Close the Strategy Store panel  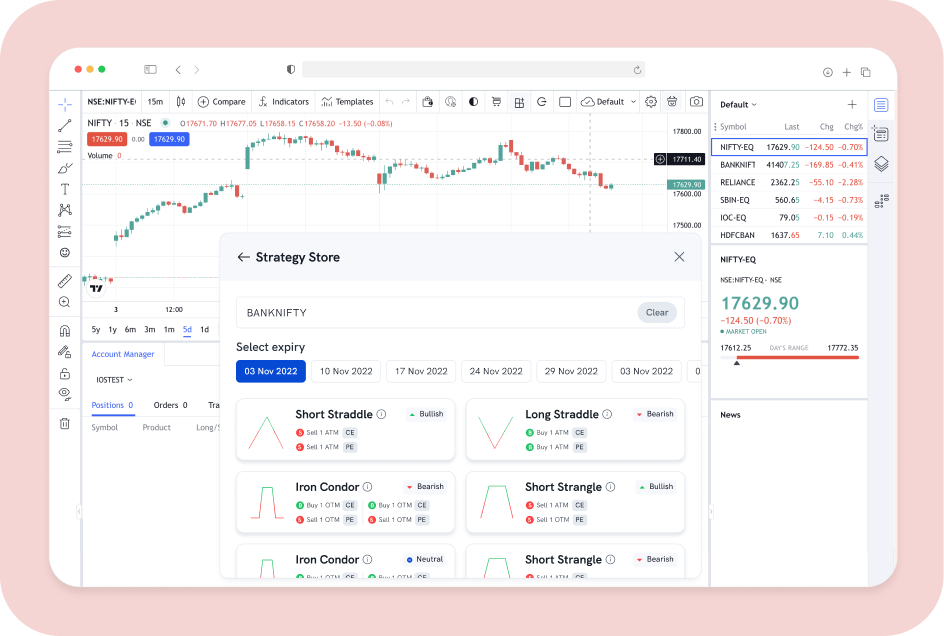coord(679,257)
